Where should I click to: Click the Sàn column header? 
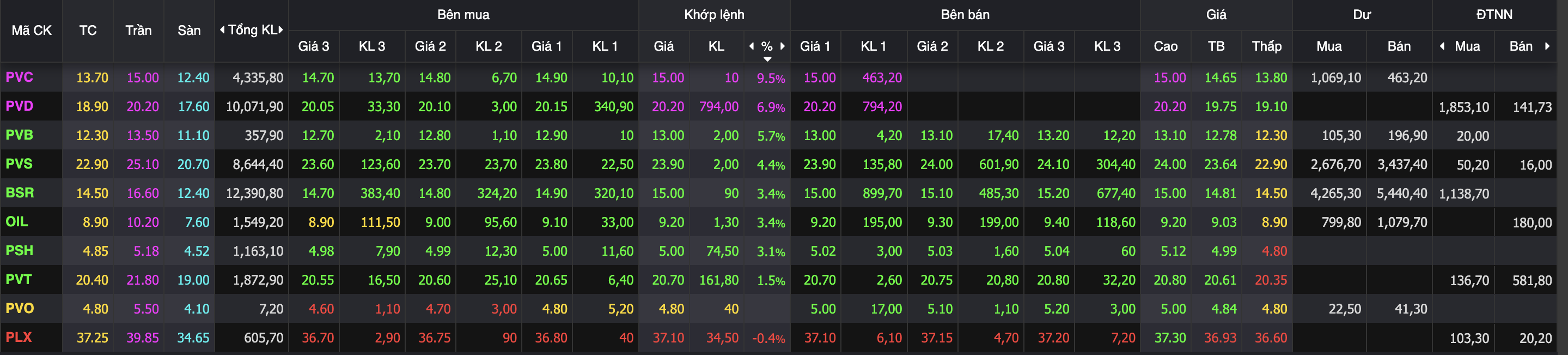tap(188, 31)
